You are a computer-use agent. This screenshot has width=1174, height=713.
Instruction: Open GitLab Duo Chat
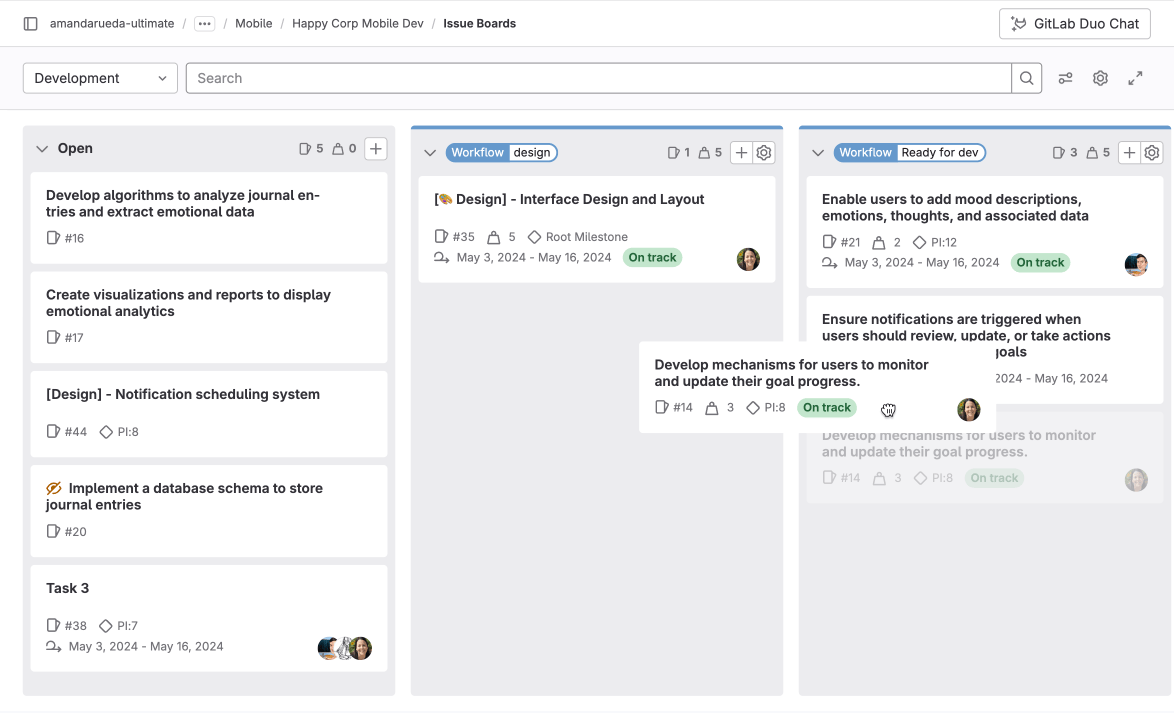click(x=1074, y=24)
